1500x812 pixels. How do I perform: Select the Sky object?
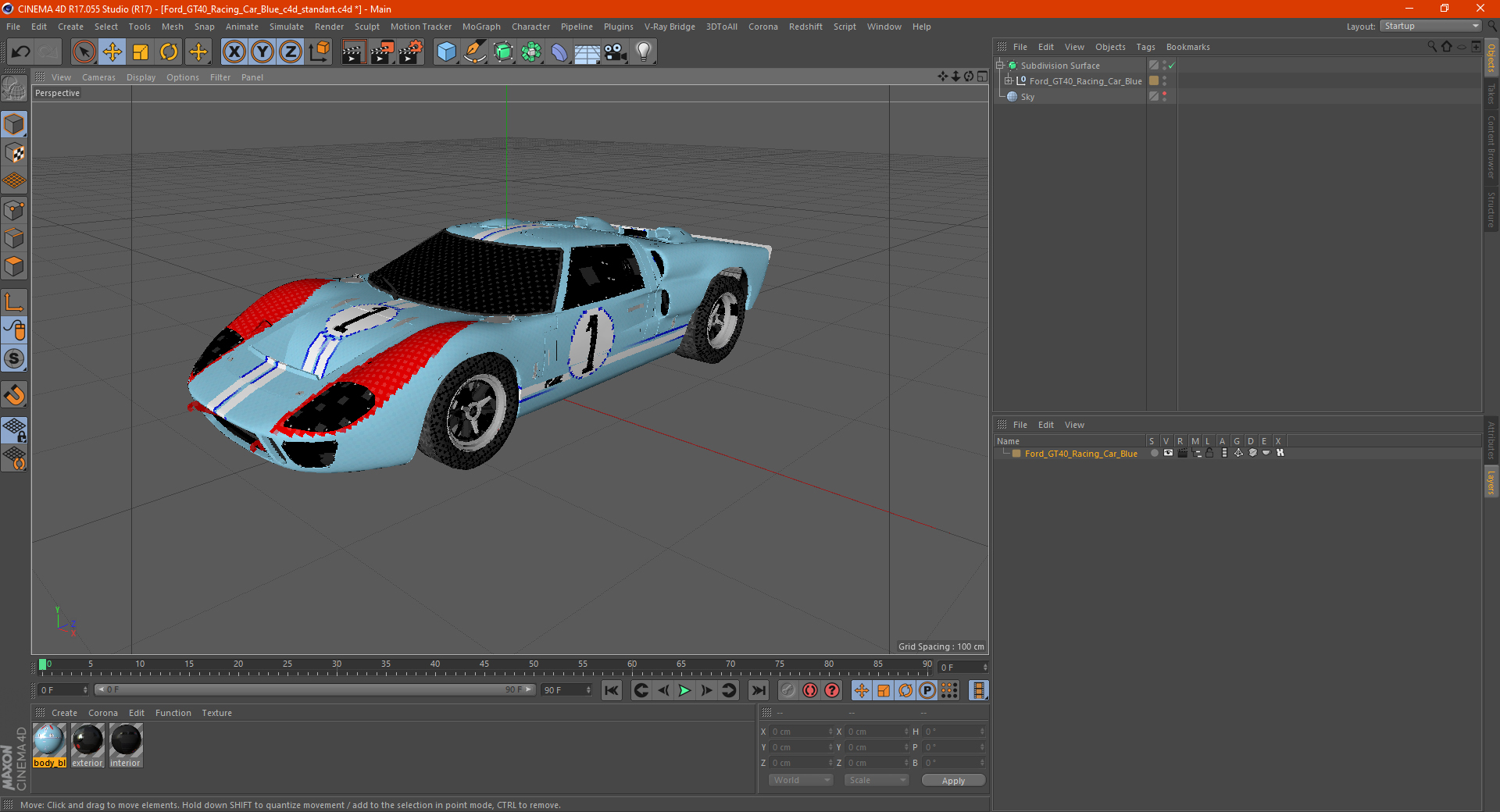[1027, 97]
